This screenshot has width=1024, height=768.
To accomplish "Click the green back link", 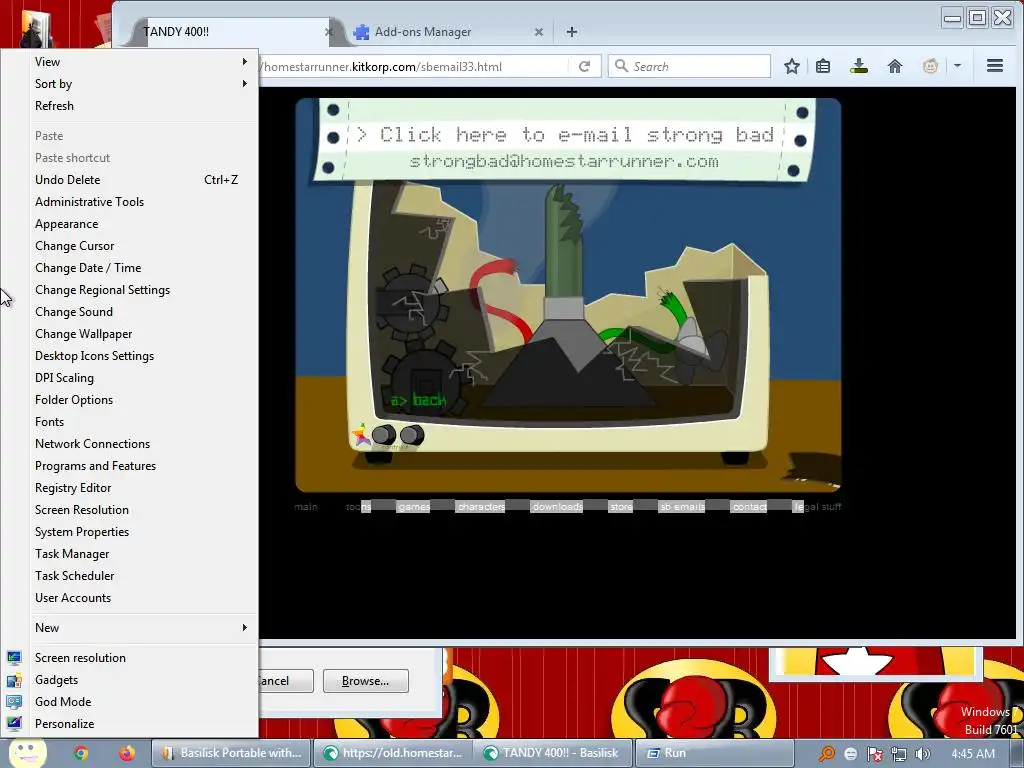I will click(x=418, y=400).
